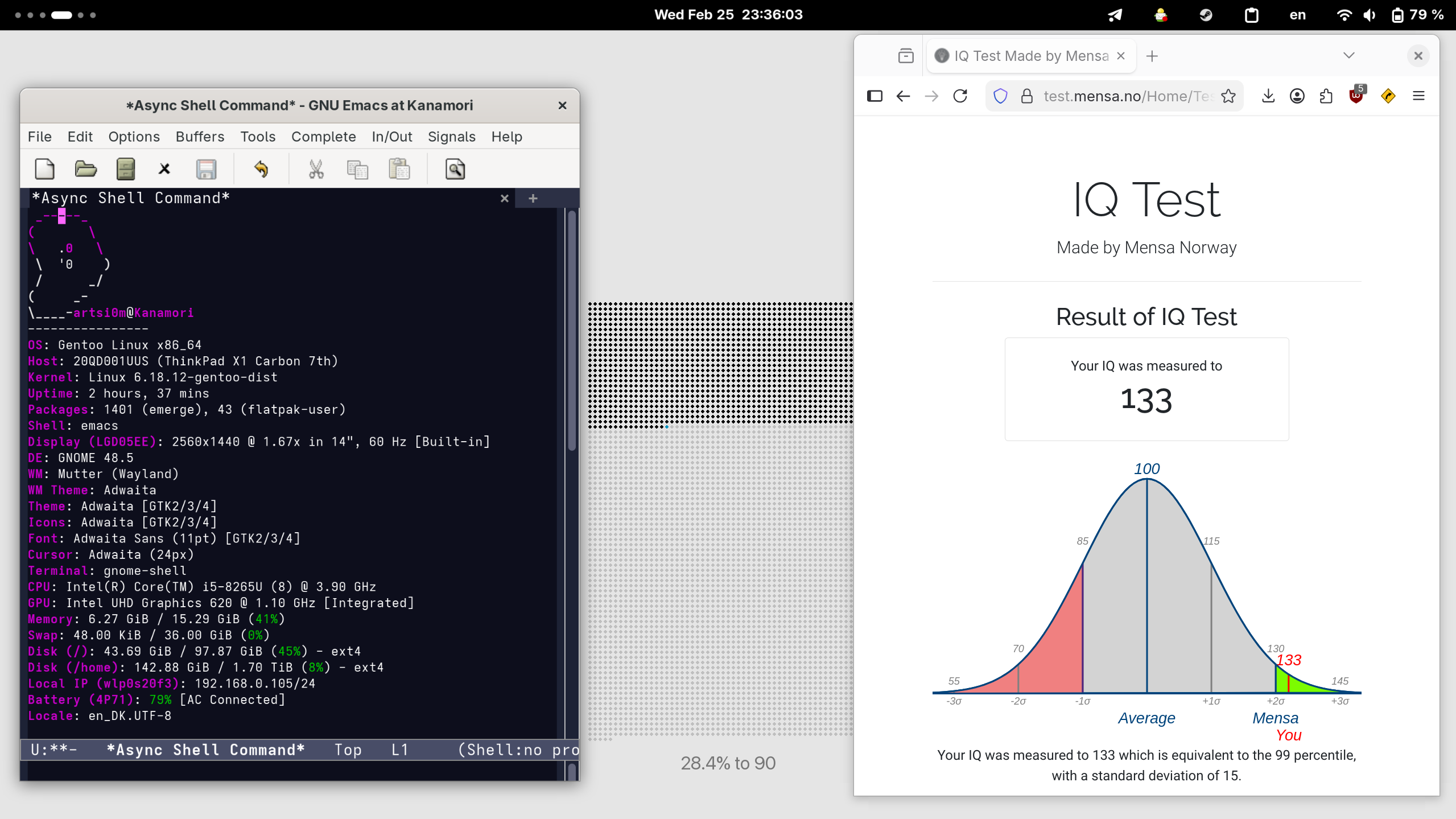Bookmark this page with the star icon
Screen dimensions: 1456x819
coord(1228,96)
